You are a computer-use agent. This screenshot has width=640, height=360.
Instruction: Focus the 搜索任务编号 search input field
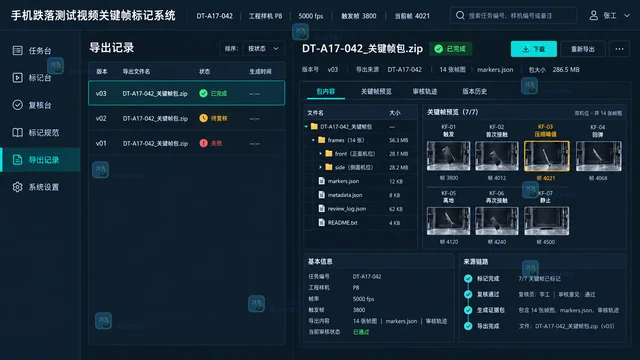(514, 16)
